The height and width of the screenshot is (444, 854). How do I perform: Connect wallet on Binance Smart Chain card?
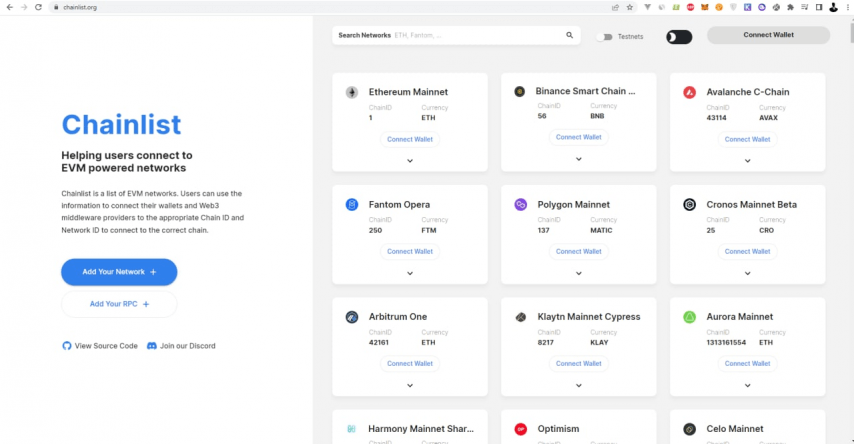(x=578, y=137)
